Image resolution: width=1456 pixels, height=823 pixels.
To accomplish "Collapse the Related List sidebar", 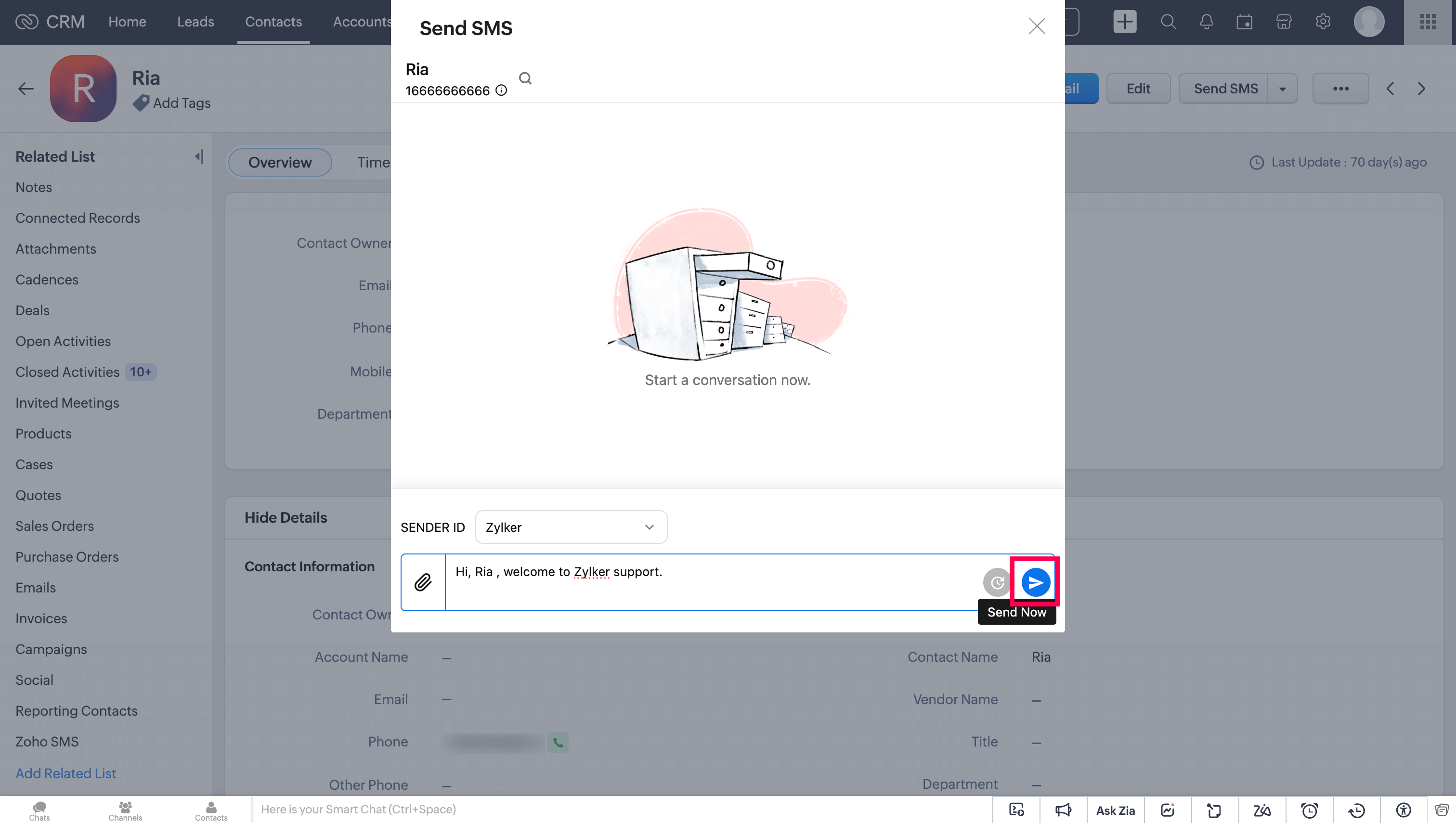I will (199, 156).
